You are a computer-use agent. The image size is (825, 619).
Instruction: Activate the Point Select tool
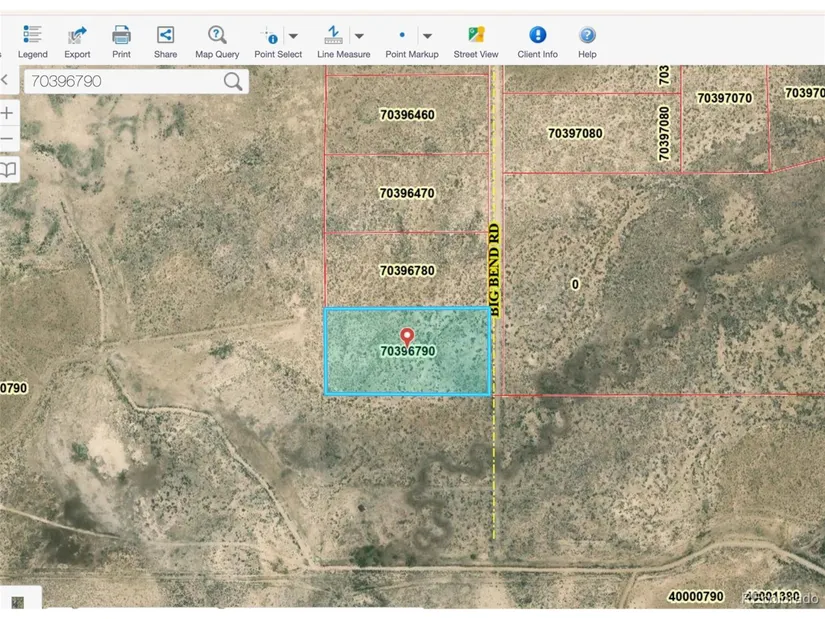(x=270, y=36)
